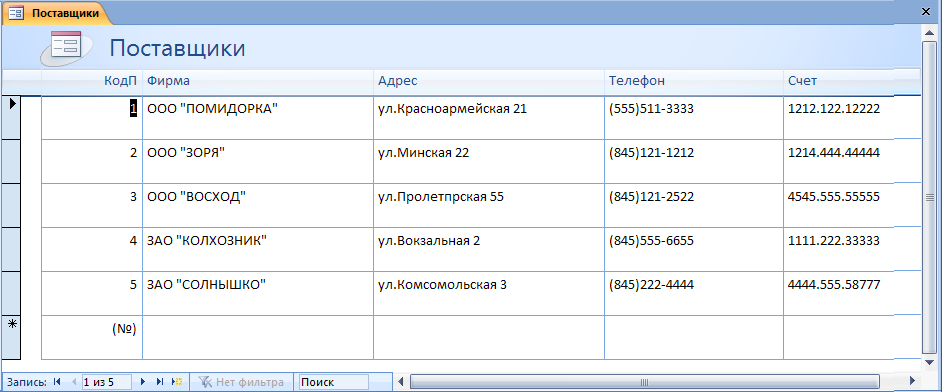Click the vertical scrollbar up arrow
Screen dimensions: 942x392
pos(930,32)
